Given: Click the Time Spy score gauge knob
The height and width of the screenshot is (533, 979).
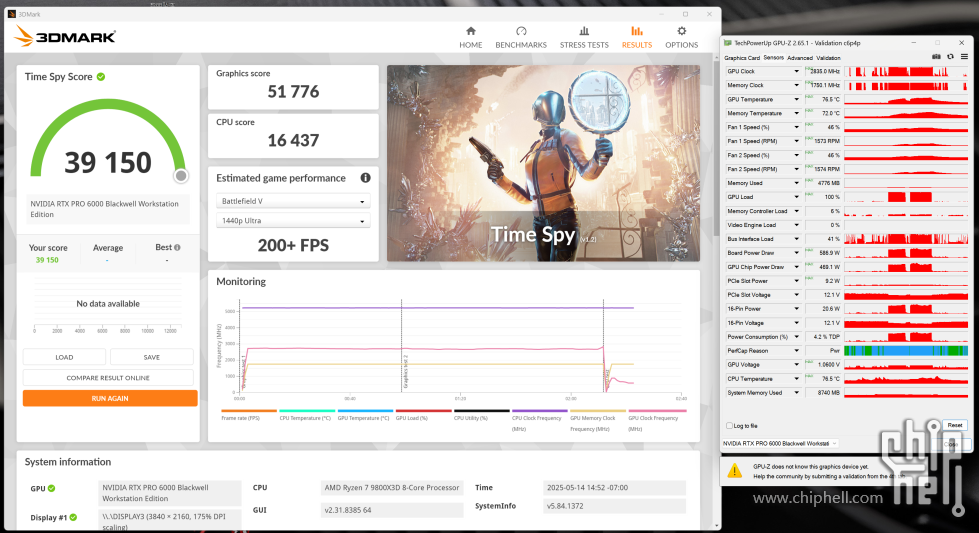Looking at the screenshot, I should (181, 176).
